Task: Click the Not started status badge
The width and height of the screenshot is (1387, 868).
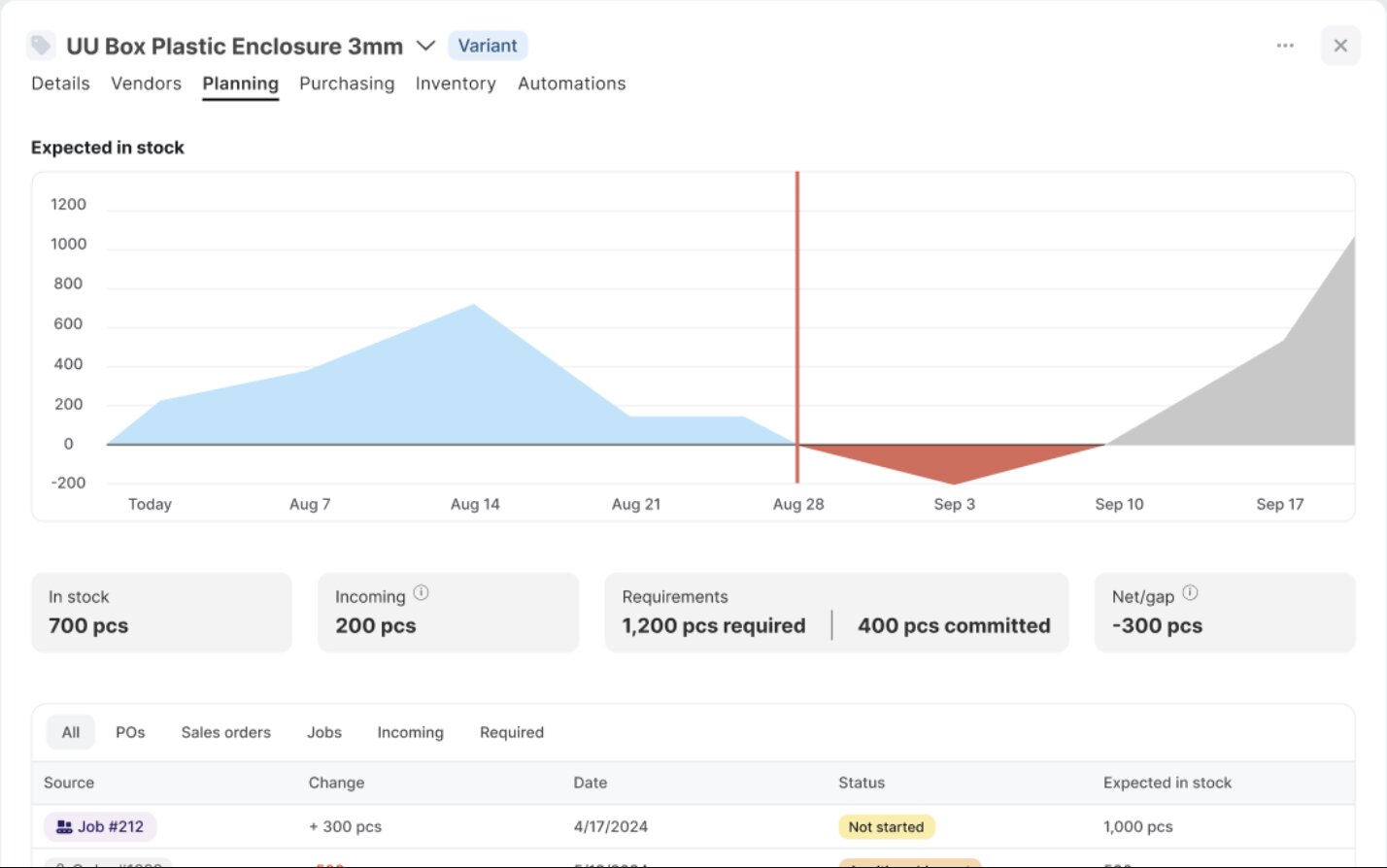Action: 886,827
